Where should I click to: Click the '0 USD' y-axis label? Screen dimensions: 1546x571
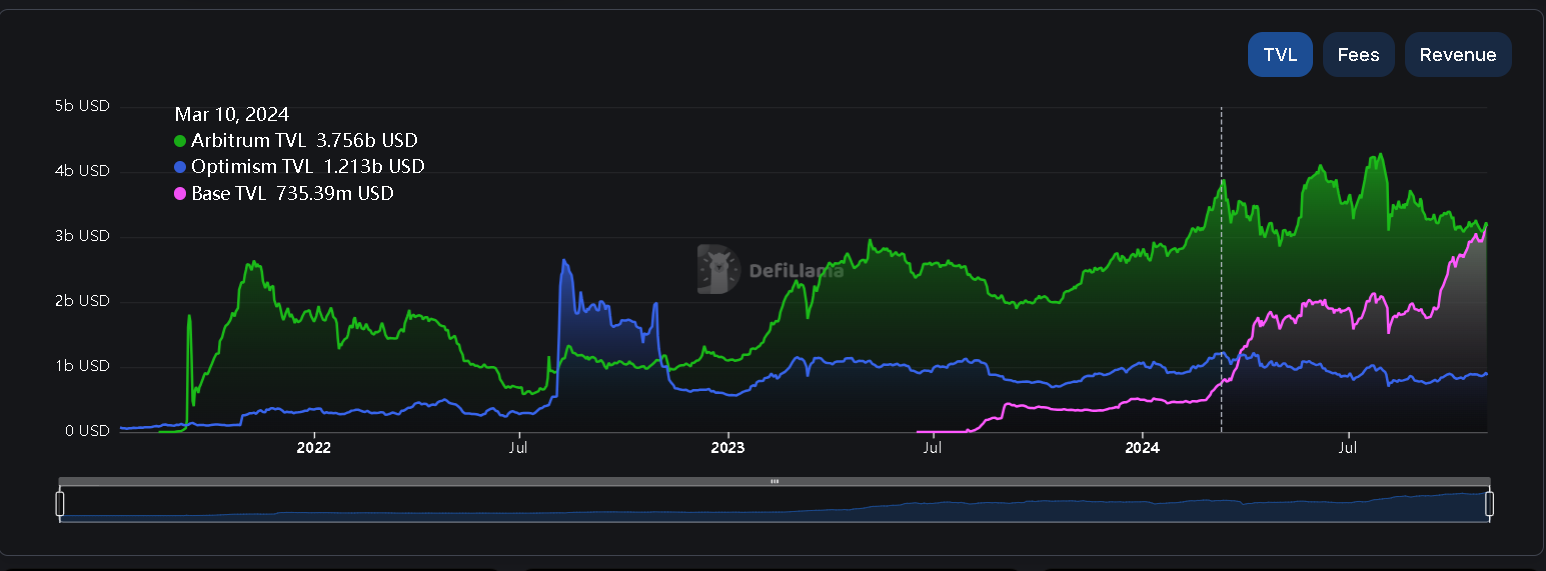click(x=87, y=431)
